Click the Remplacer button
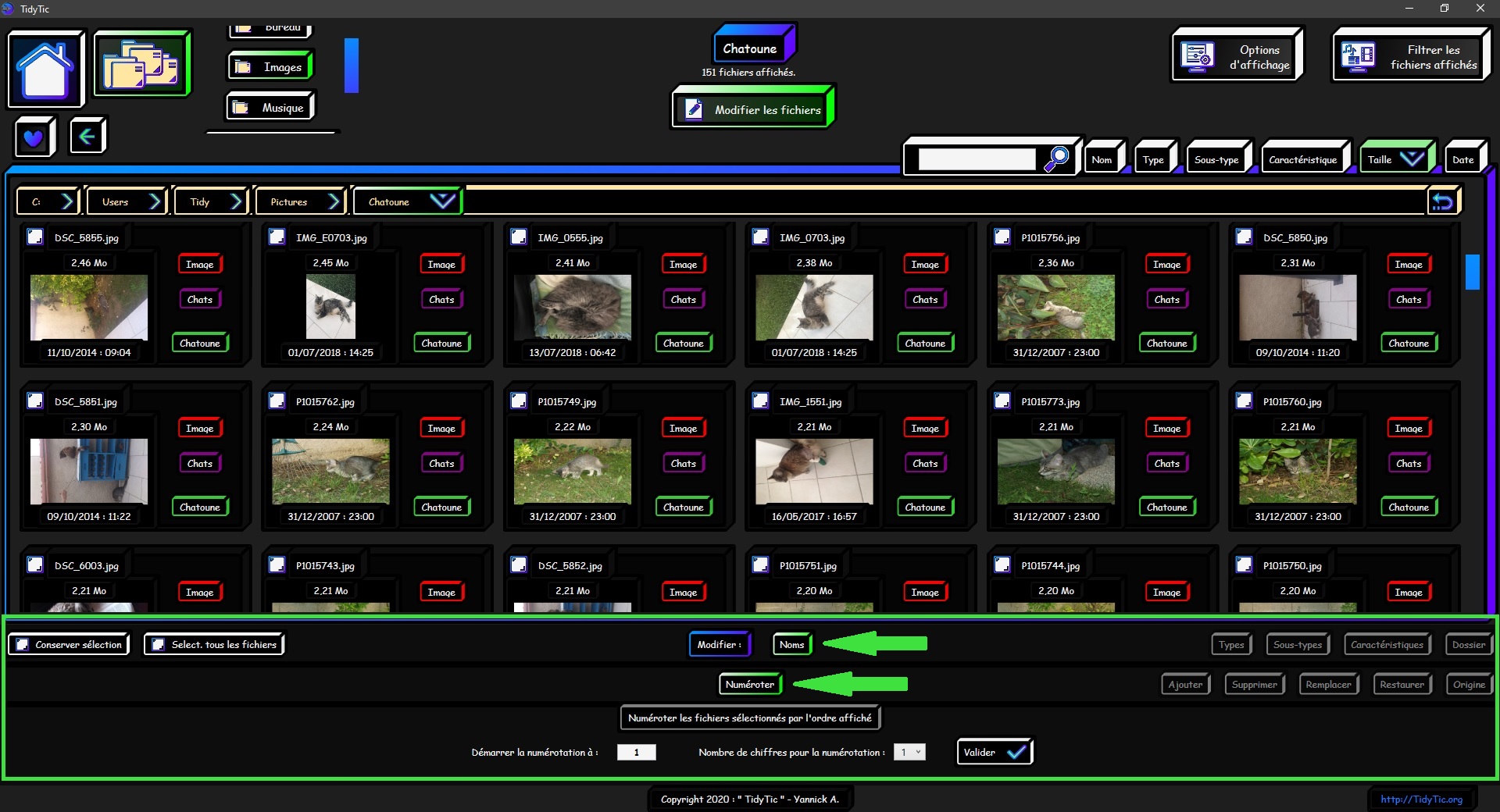Image resolution: width=1500 pixels, height=812 pixels. pyautogui.click(x=1328, y=684)
